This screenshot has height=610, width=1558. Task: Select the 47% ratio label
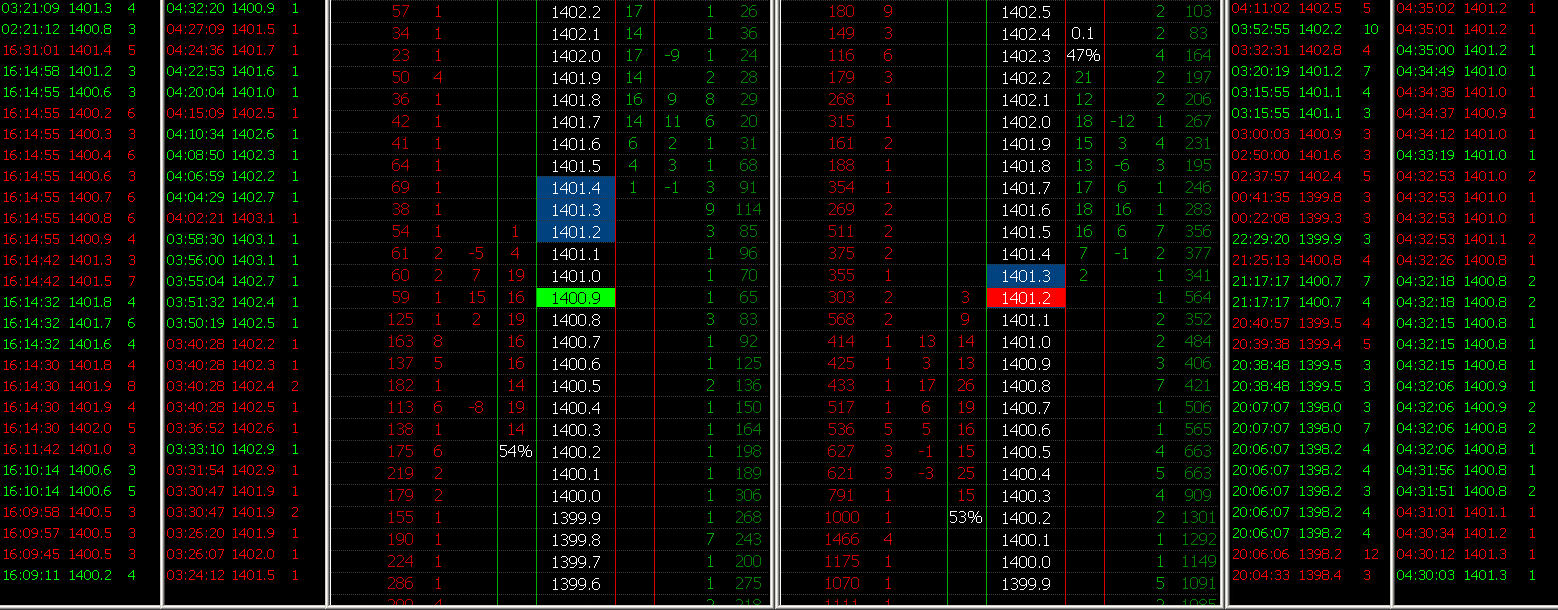click(1083, 55)
